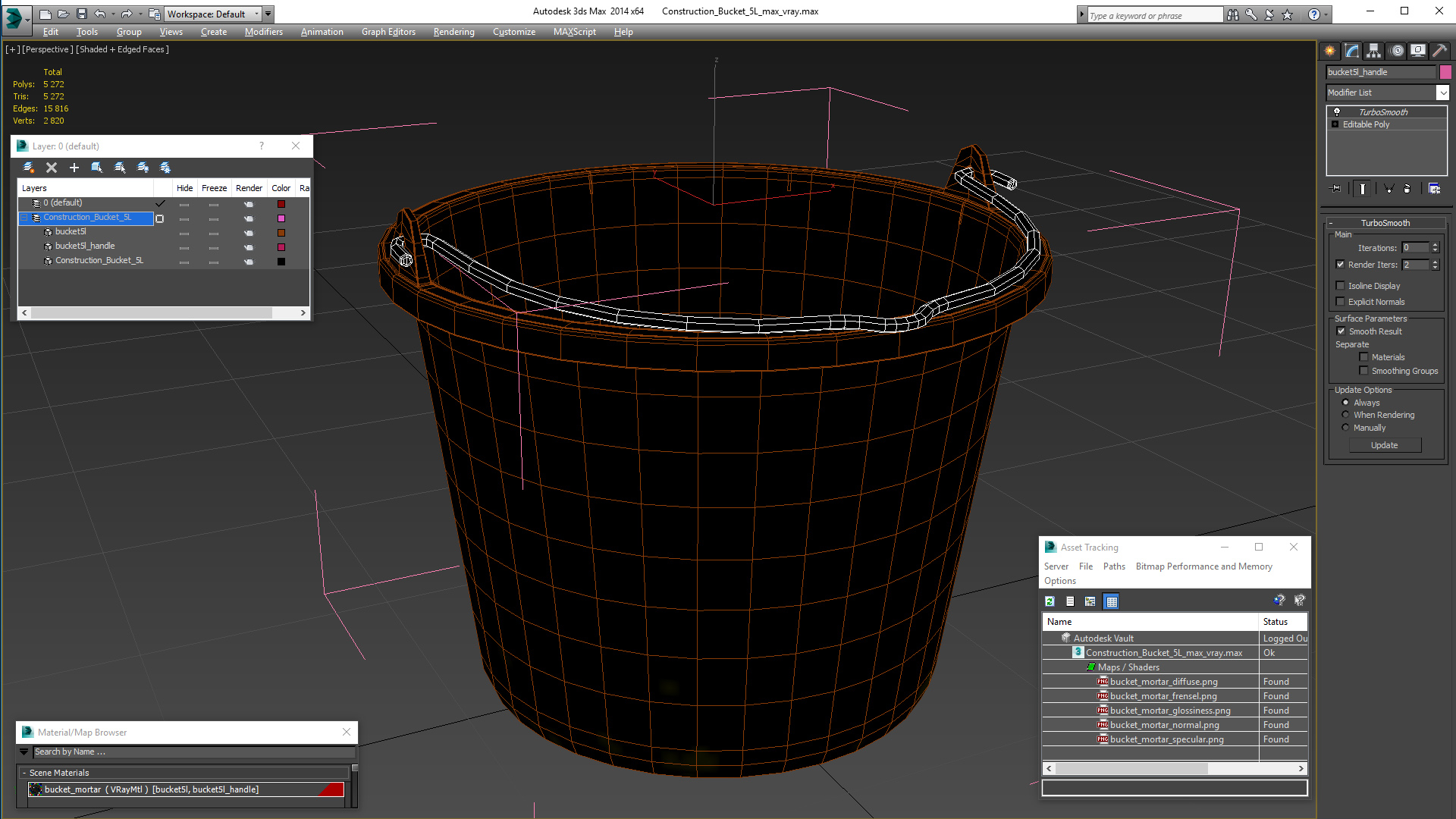Viewport: 1456px width, 819px height.
Task: Click the Create New Layer icon
Action: point(28,168)
